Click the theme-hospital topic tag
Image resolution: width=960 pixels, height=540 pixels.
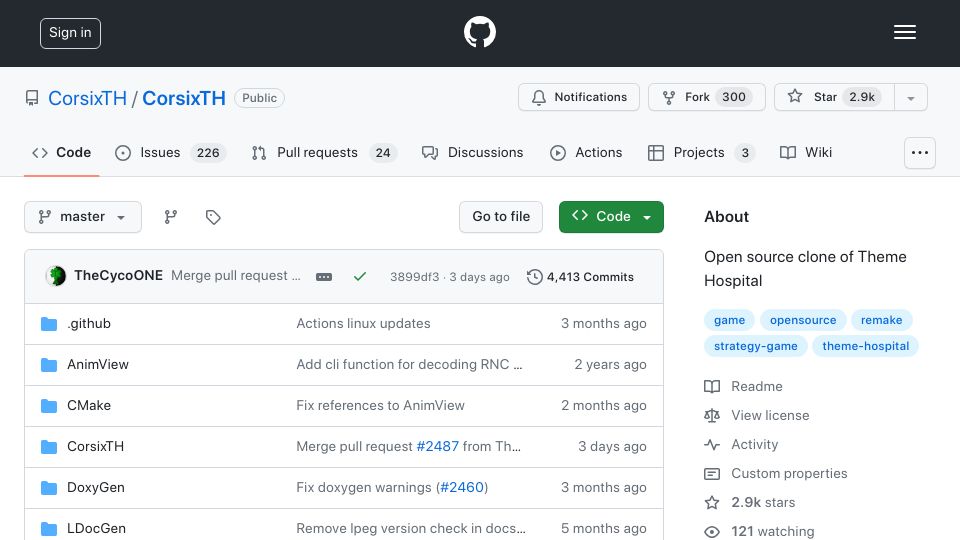[865, 346]
